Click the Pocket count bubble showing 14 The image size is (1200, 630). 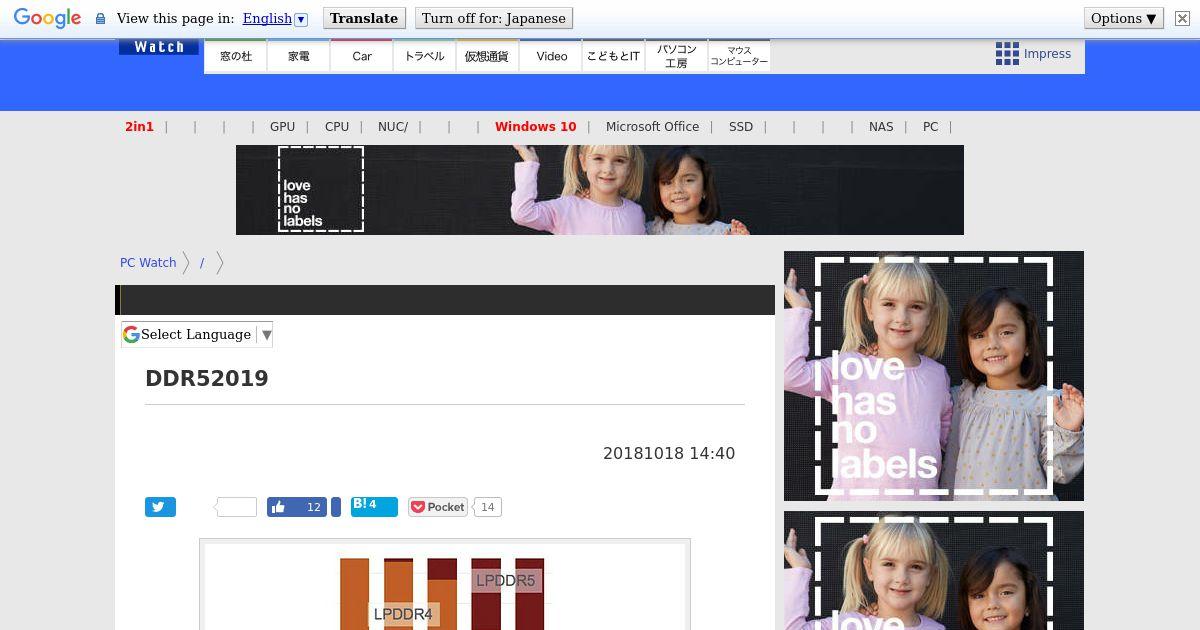487,507
